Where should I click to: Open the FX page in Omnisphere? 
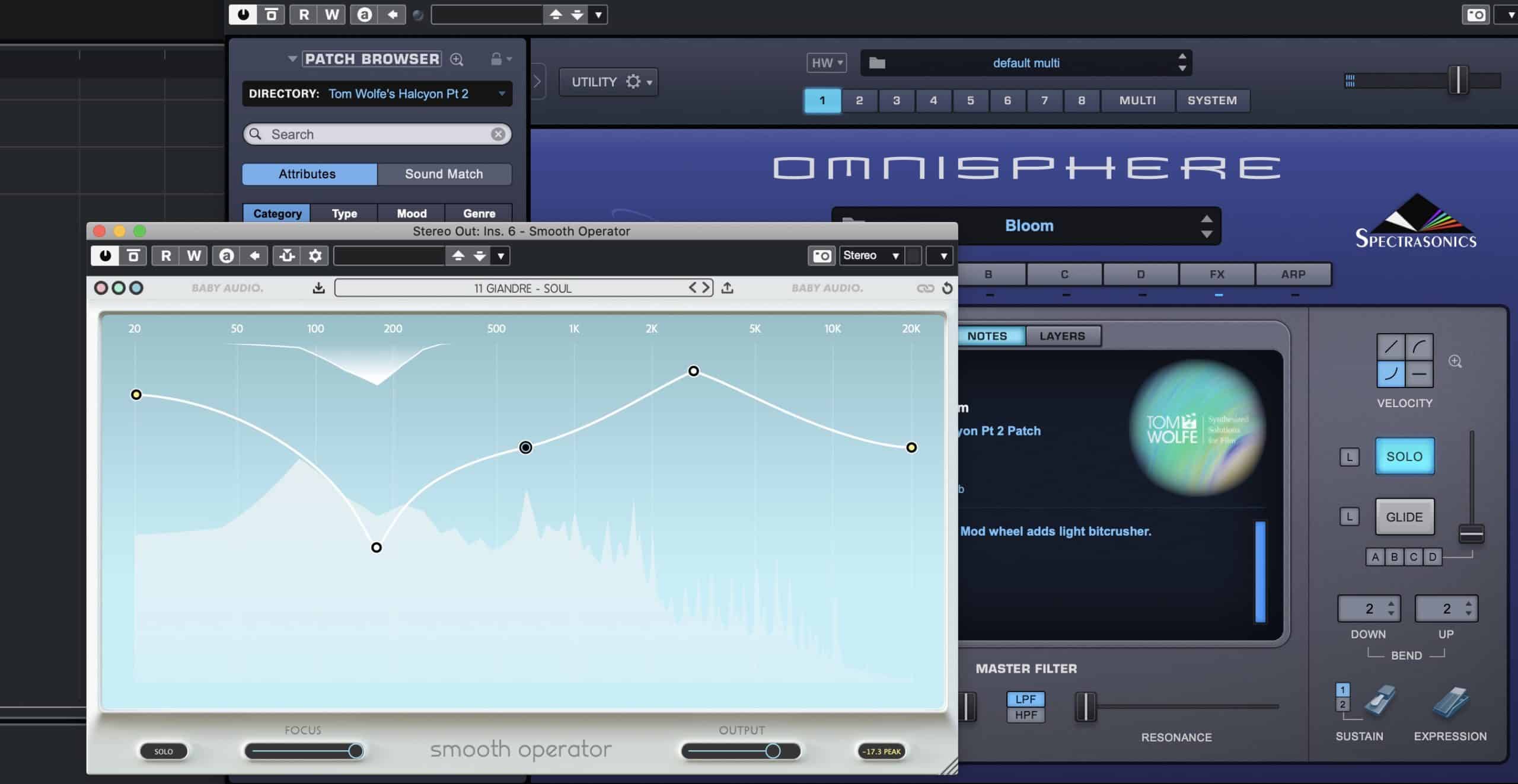click(x=1217, y=274)
